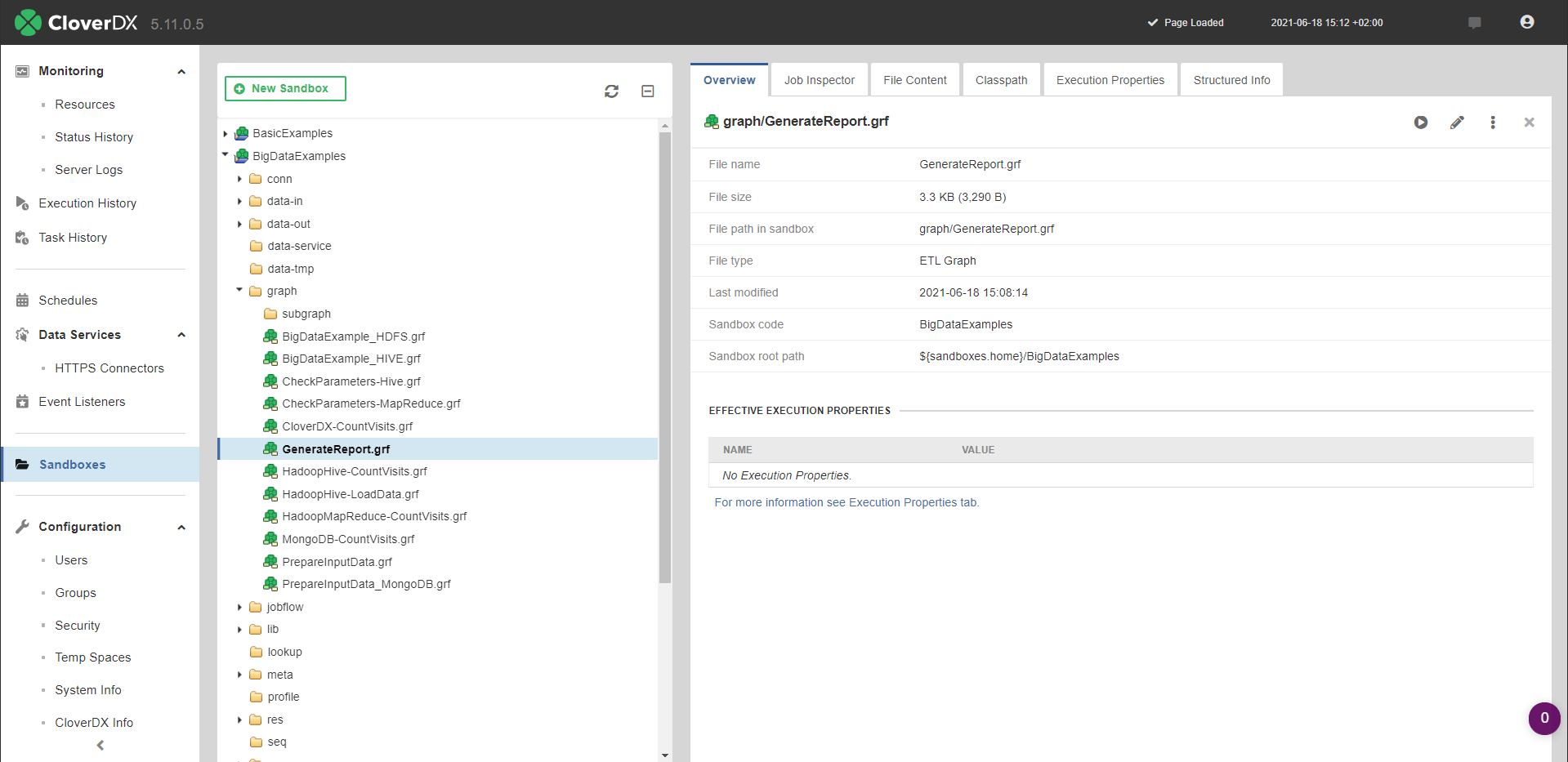Collapse the BigDataExamples sandbox
Screen dimensions: 1568x762
coord(226,155)
